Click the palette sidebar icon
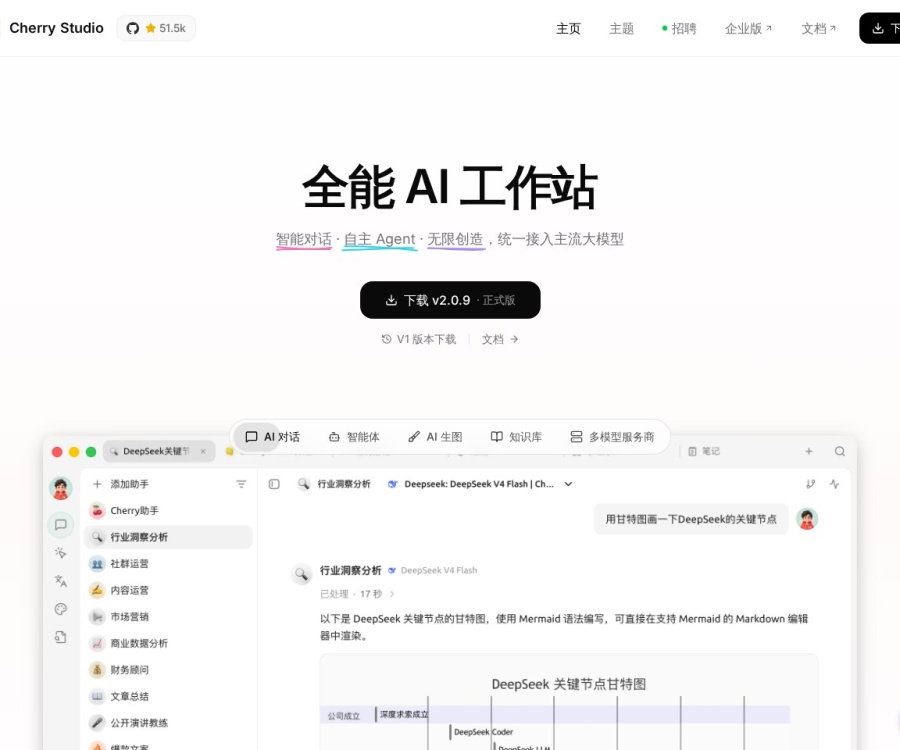The image size is (900, 750). (61, 609)
